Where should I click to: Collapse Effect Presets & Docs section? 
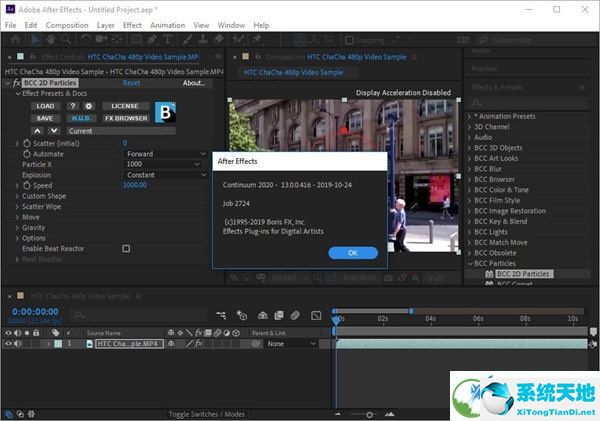[x=18, y=94]
